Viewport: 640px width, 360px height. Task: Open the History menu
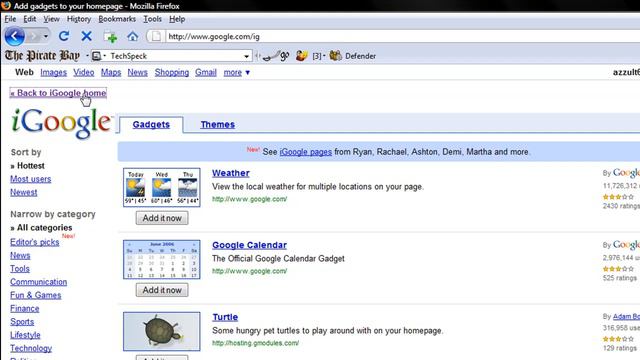(79, 19)
